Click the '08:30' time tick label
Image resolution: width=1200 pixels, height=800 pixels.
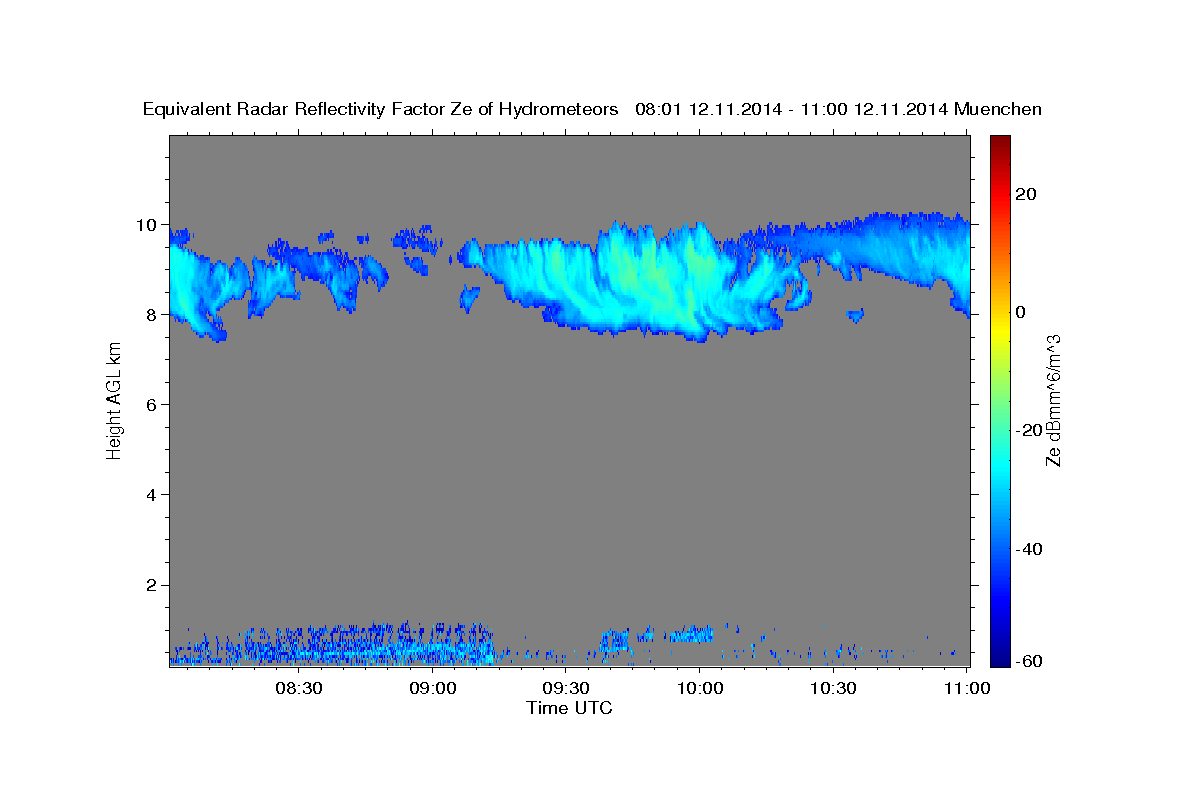[x=298, y=688]
